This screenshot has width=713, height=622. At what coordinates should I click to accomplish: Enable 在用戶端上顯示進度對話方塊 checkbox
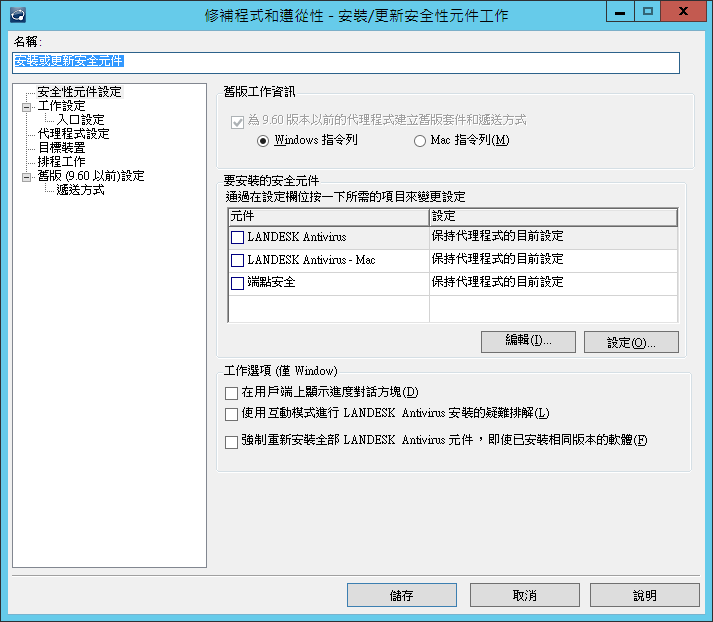tap(231, 393)
